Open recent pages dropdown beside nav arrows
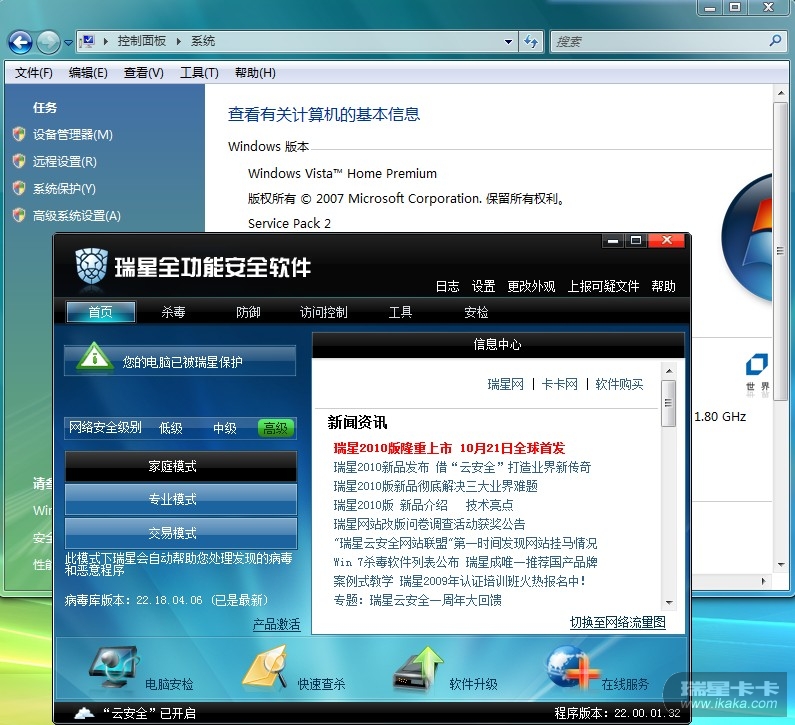The width and height of the screenshot is (795, 725). click(x=68, y=43)
